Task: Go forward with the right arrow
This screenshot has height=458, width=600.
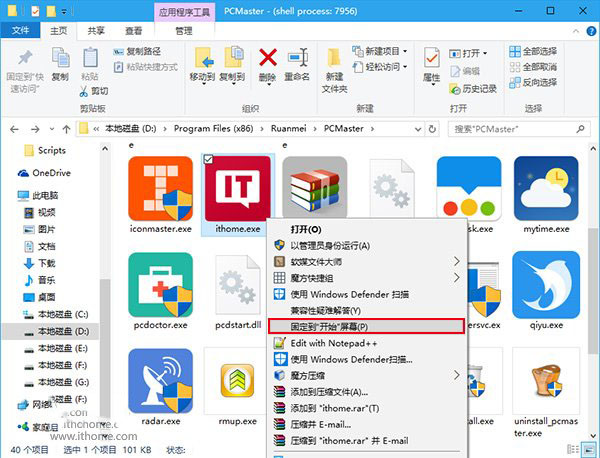Action: click(35, 129)
